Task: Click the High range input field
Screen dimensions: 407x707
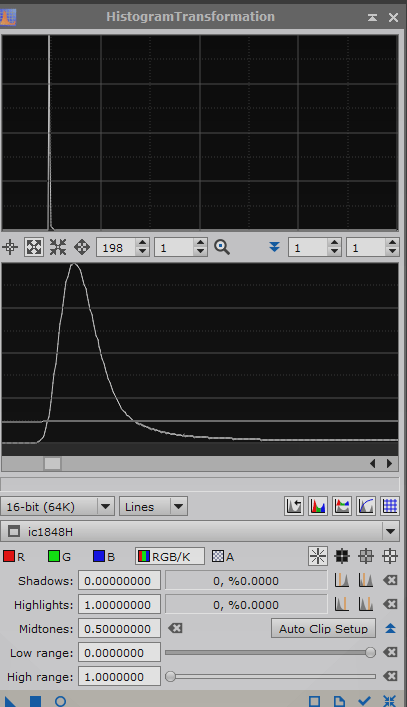Action: click(119, 676)
